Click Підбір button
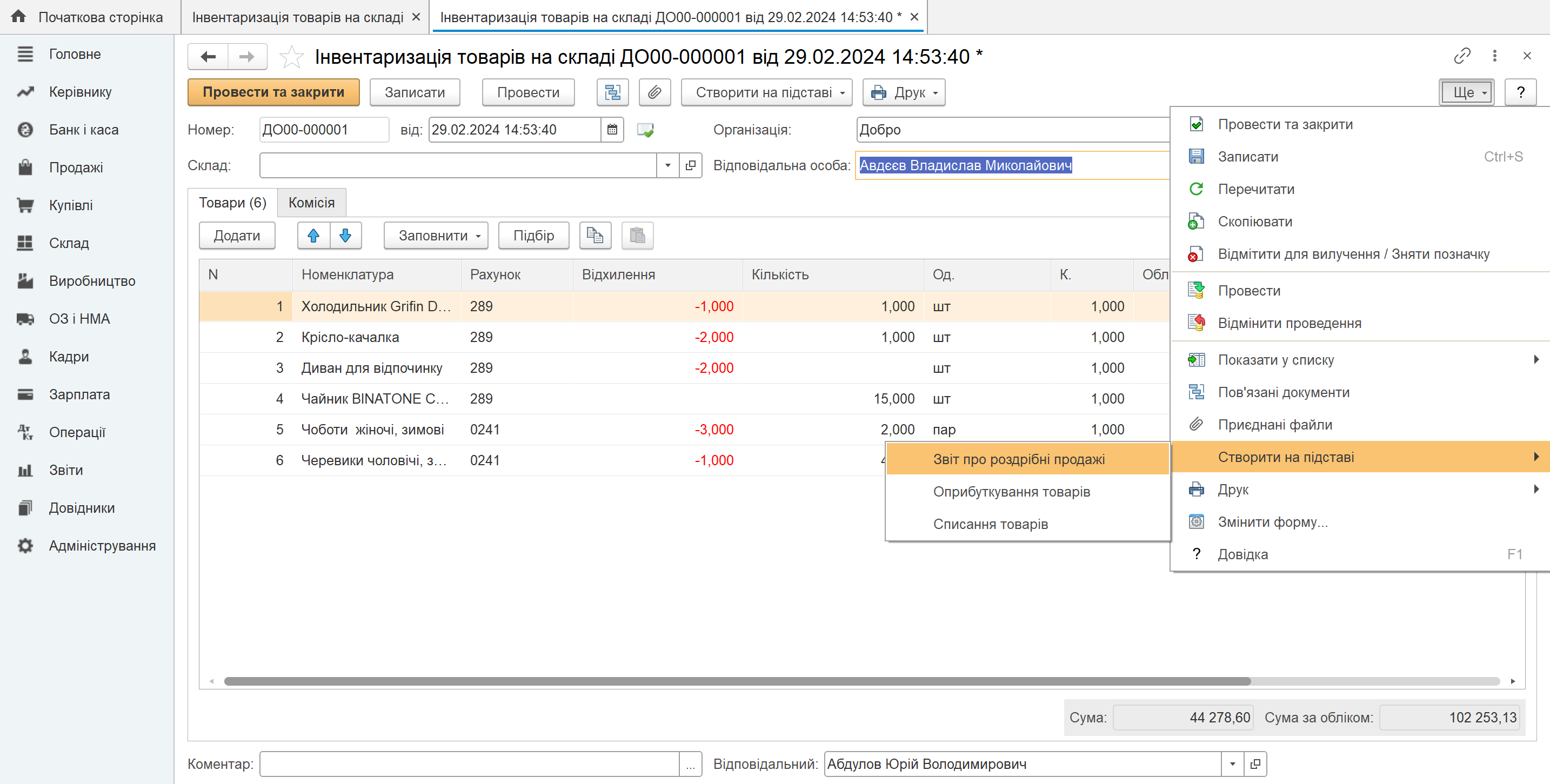Image resolution: width=1550 pixels, height=784 pixels. click(534, 236)
